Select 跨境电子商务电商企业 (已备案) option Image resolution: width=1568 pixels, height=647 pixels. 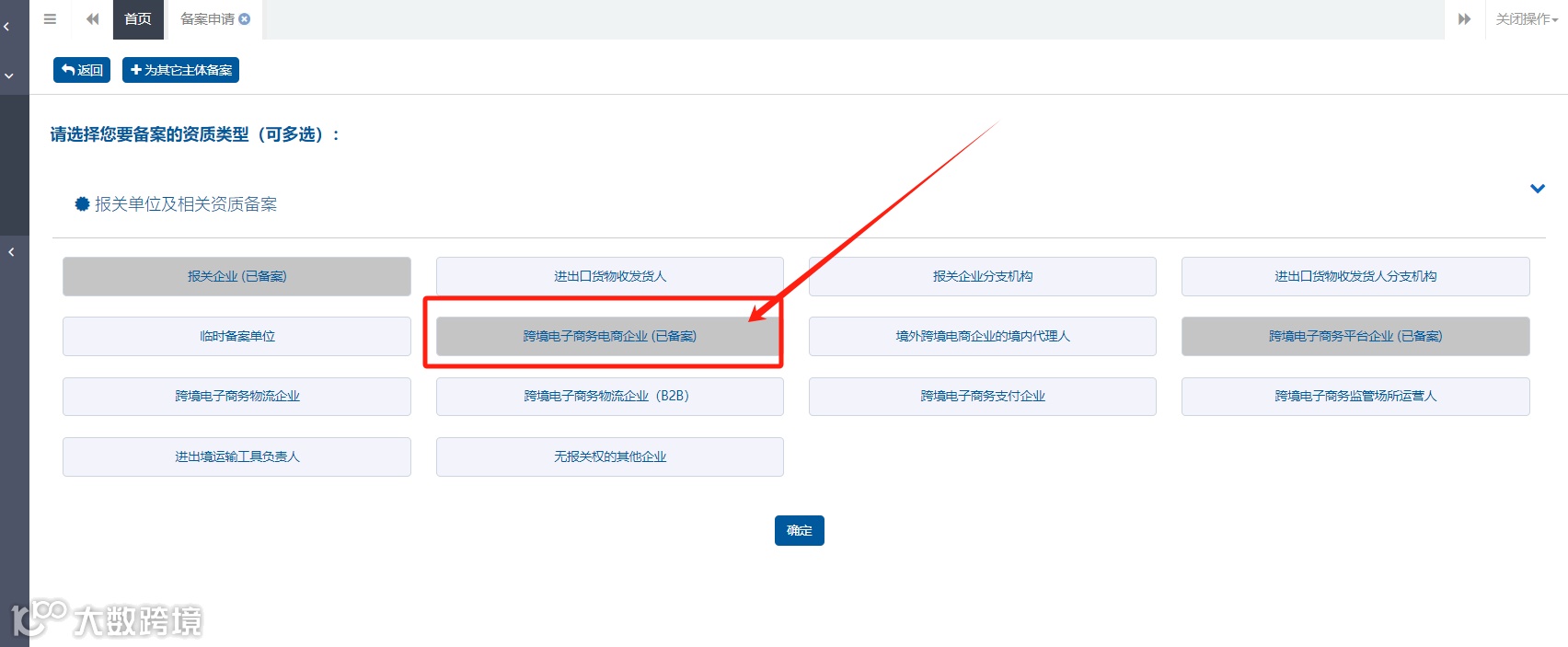(610, 336)
